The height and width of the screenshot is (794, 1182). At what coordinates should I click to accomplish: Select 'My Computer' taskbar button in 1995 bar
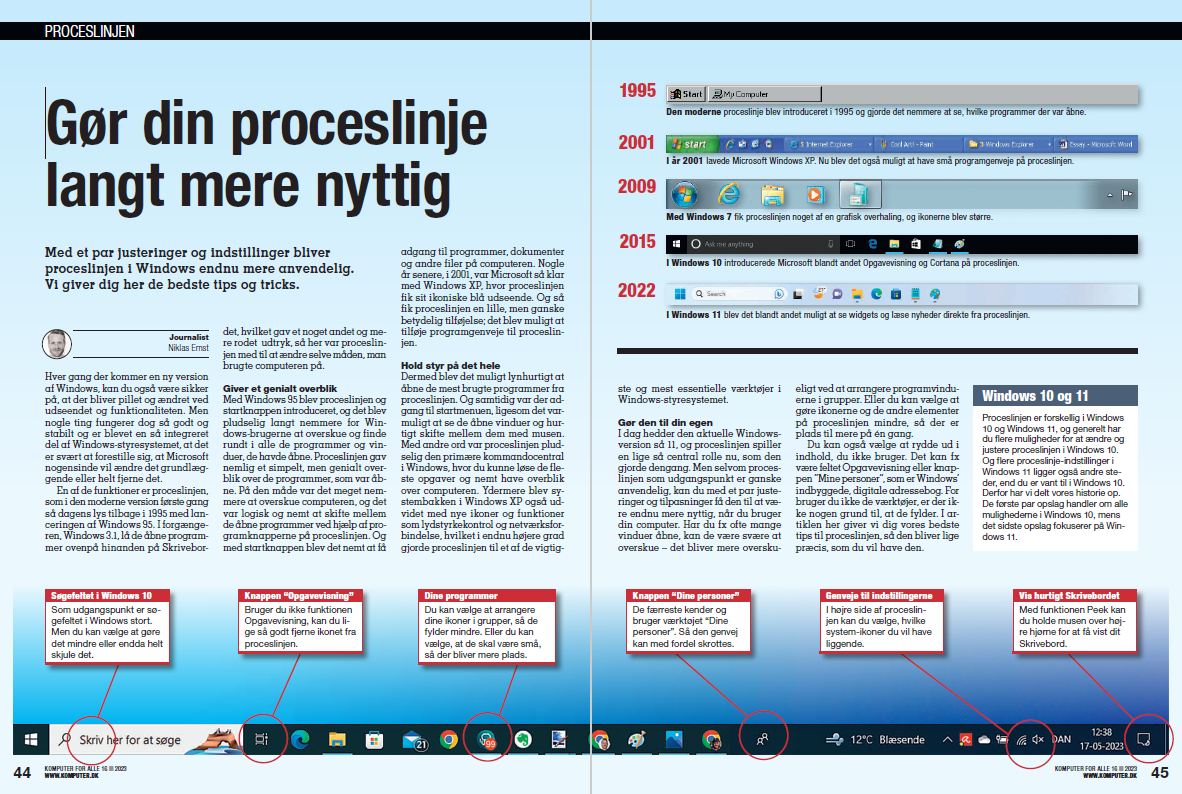(765, 94)
